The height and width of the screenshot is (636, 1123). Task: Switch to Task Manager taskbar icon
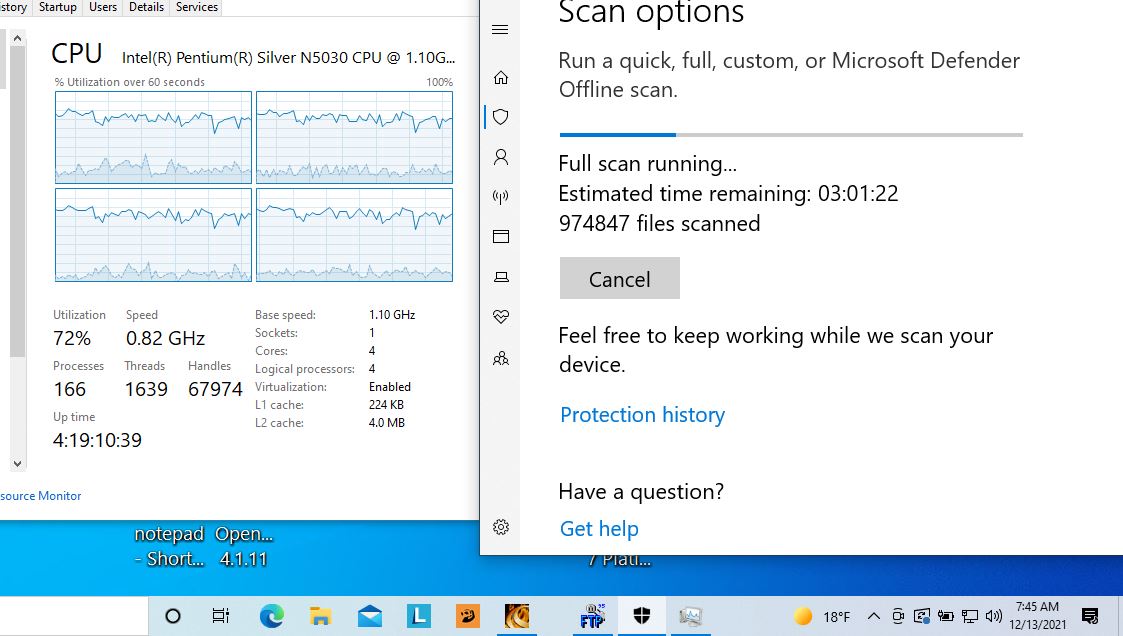point(690,616)
